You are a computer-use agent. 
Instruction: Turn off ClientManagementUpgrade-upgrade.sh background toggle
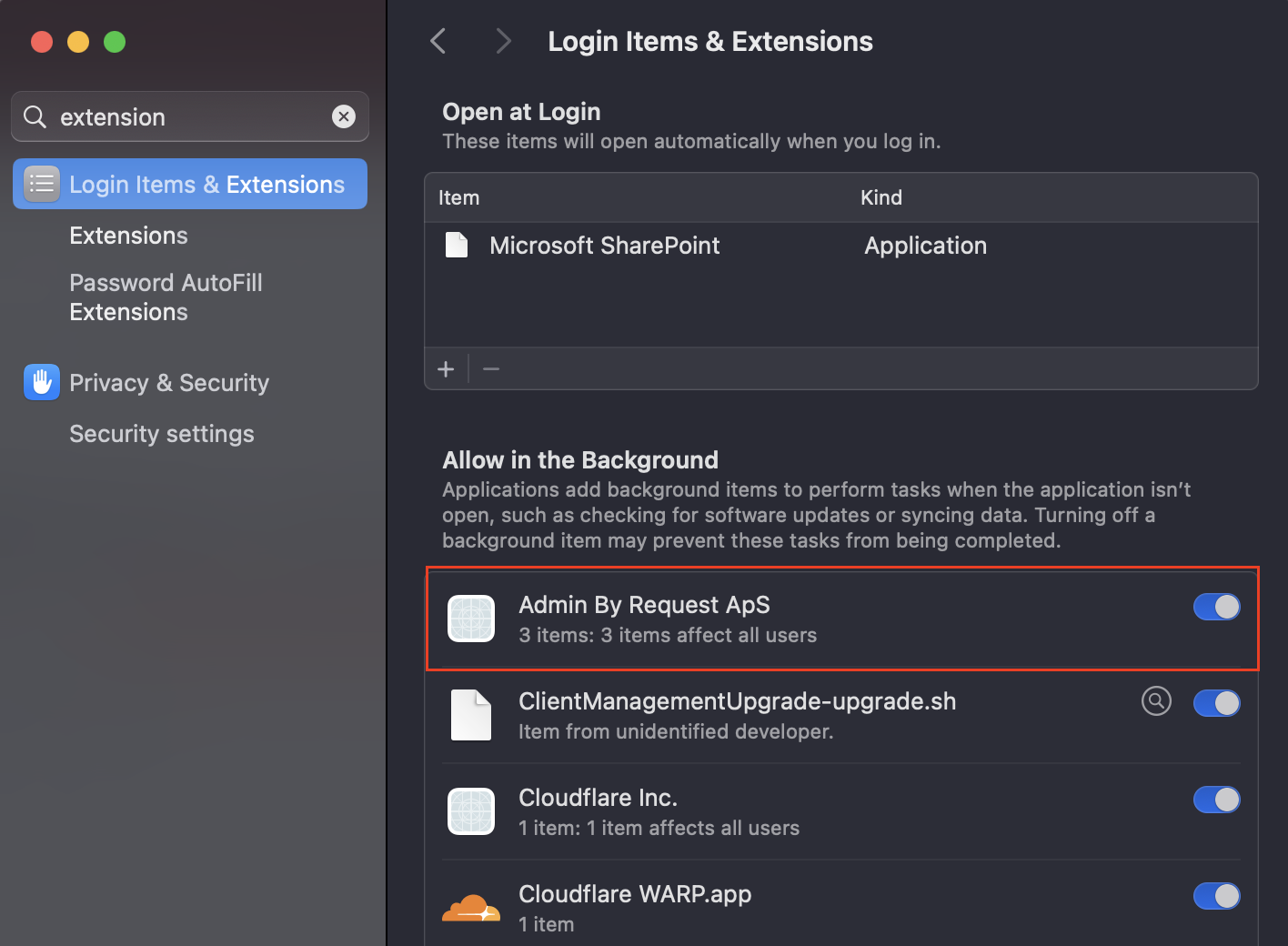click(x=1217, y=703)
